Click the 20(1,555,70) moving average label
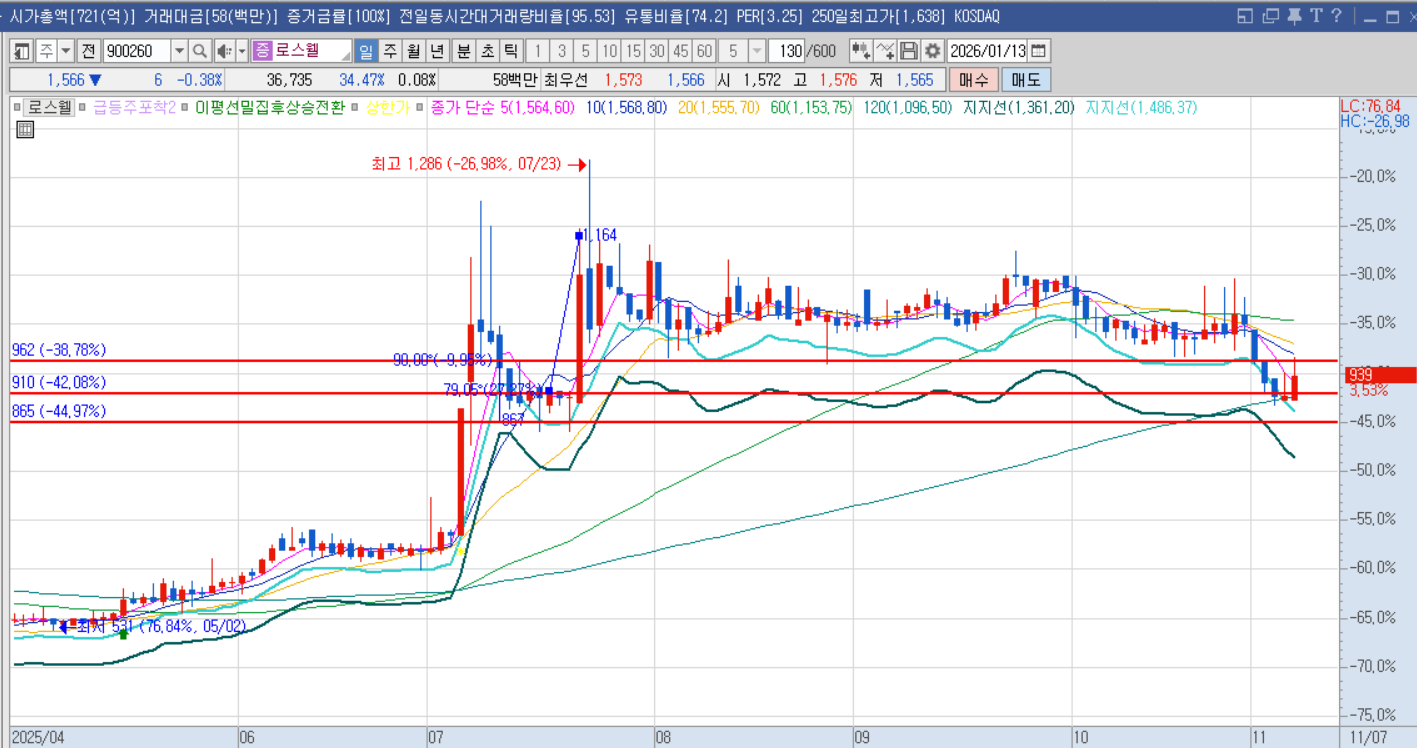Viewport: 1417px width, 748px height. [718, 107]
